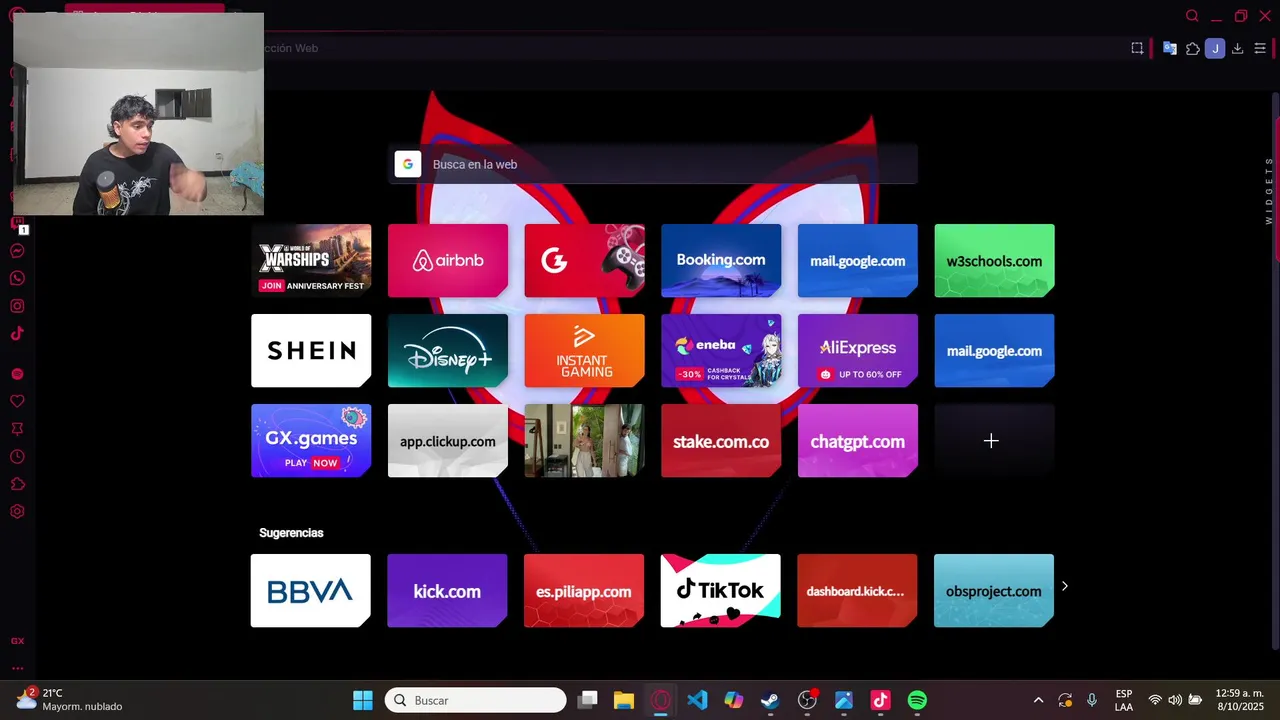
Task: Expand the WIDGETS side panel
Action: click(1269, 190)
